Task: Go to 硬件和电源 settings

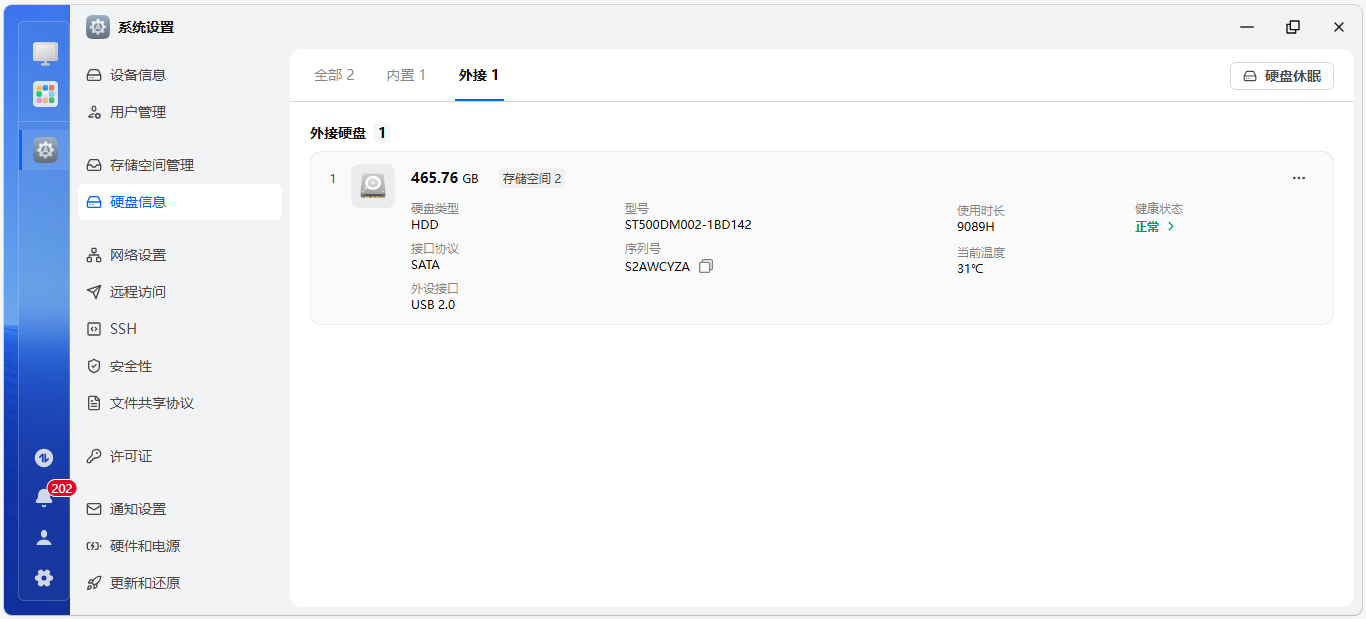Action: pos(180,546)
